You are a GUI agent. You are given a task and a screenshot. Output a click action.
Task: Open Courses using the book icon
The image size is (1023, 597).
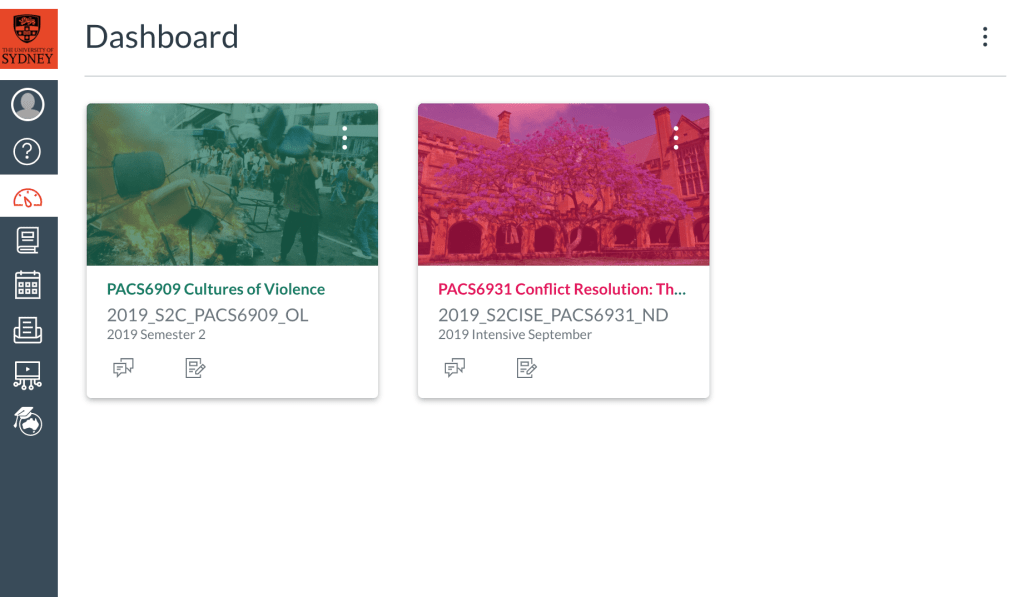tap(28, 240)
